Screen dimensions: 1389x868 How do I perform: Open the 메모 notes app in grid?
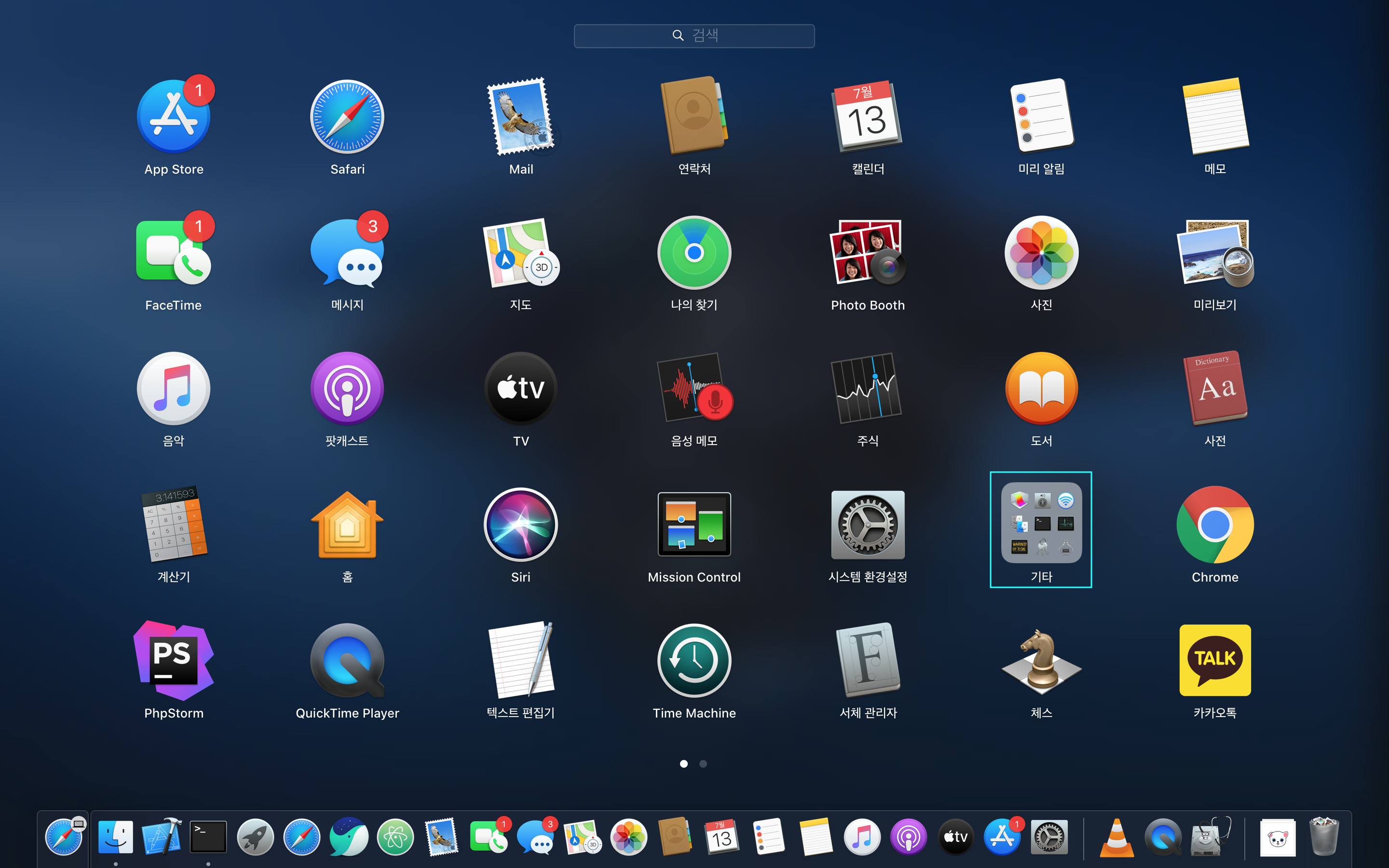pyautogui.click(x=1215, y=117)
